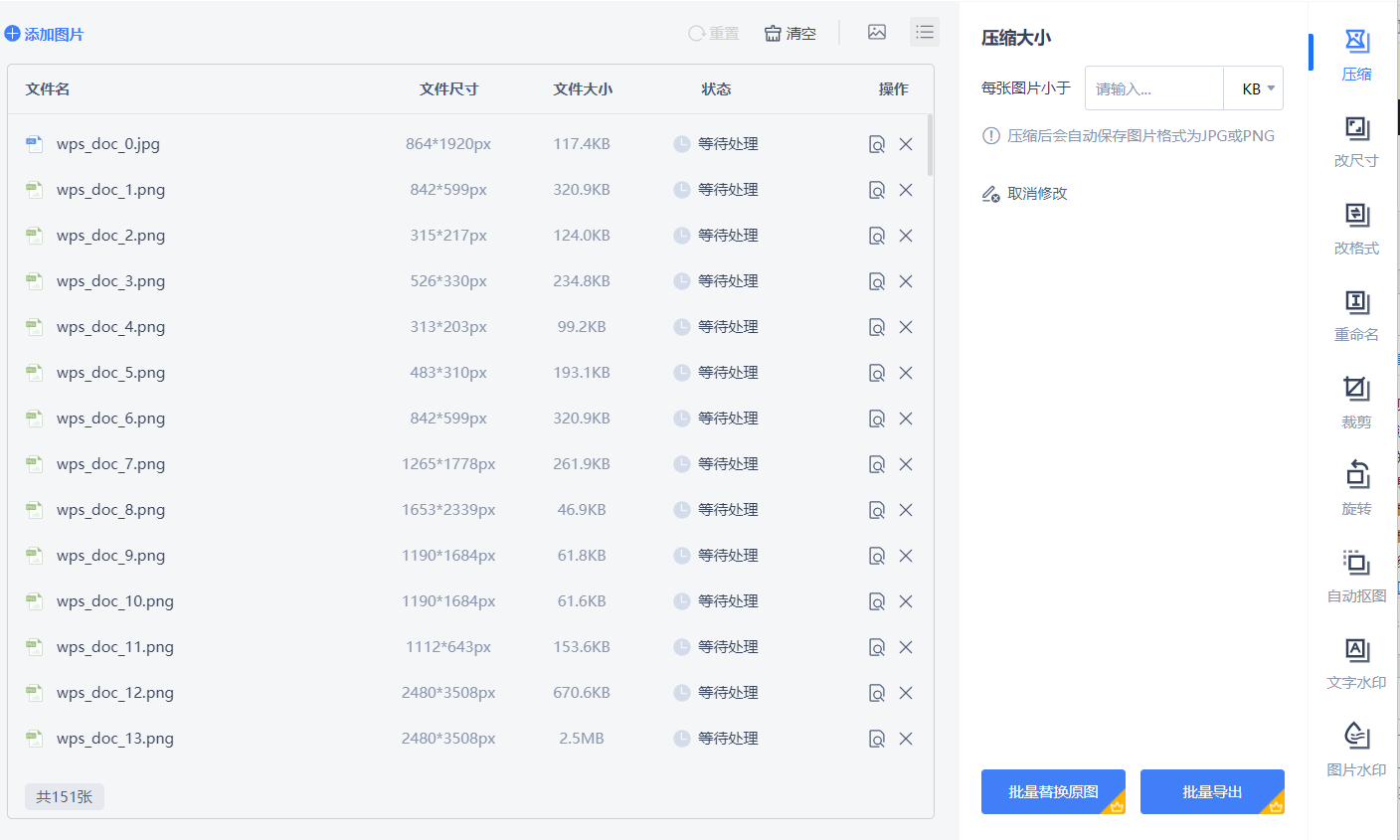Select the 自动抠图 auto cutout tool

[1355, 577]
